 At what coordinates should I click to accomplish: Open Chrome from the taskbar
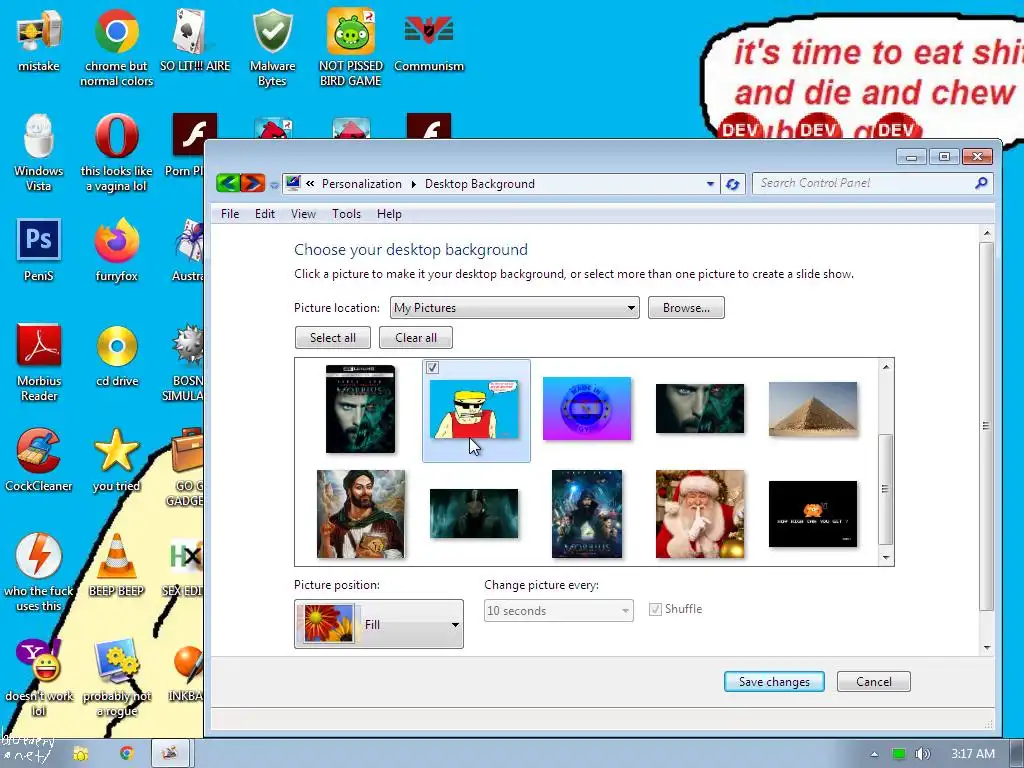126,753
